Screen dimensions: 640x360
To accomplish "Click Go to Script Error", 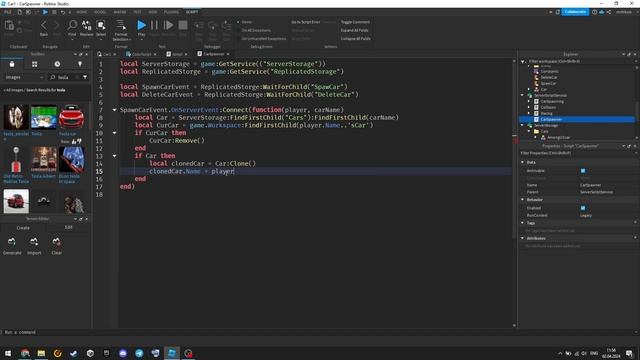I will click(306, 22).
